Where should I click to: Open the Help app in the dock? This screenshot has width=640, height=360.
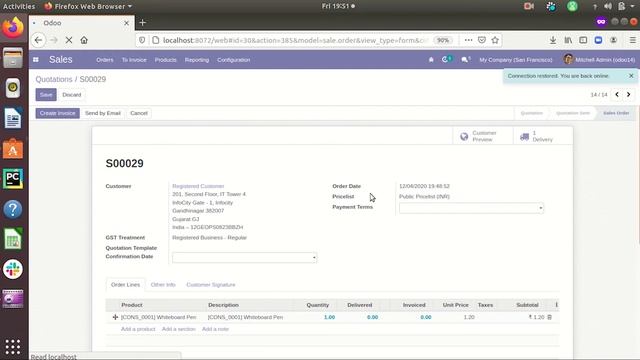pos(13,209)
